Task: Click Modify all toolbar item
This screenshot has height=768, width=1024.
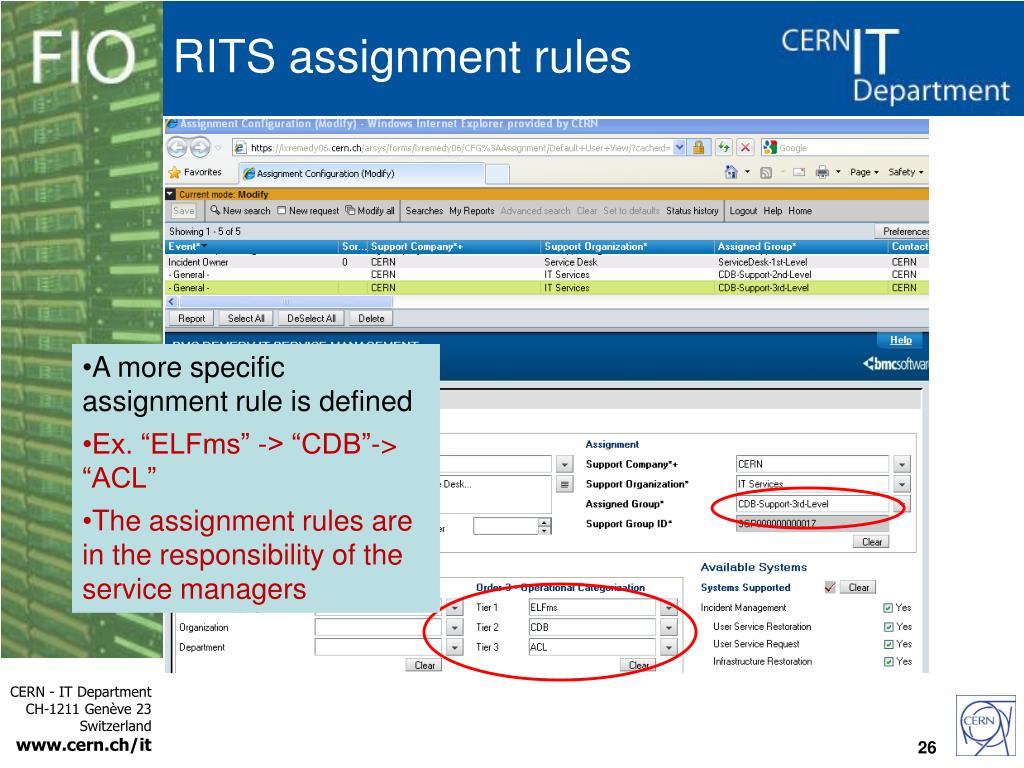Action: click(x=370, y=211)
